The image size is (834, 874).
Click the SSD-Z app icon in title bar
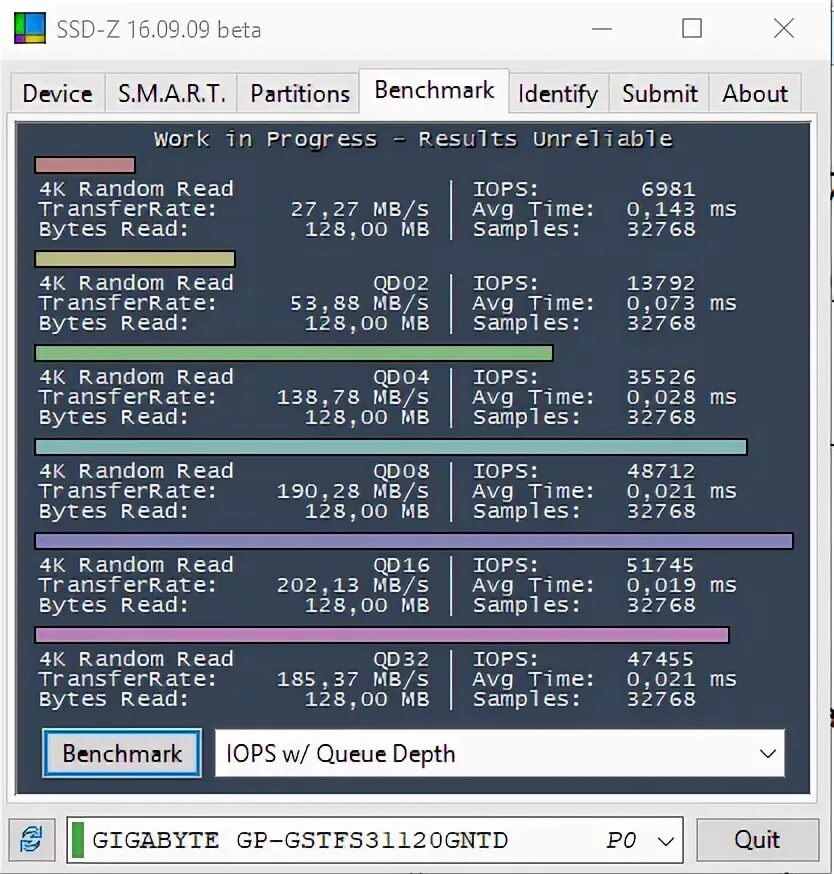pos(30,28)
